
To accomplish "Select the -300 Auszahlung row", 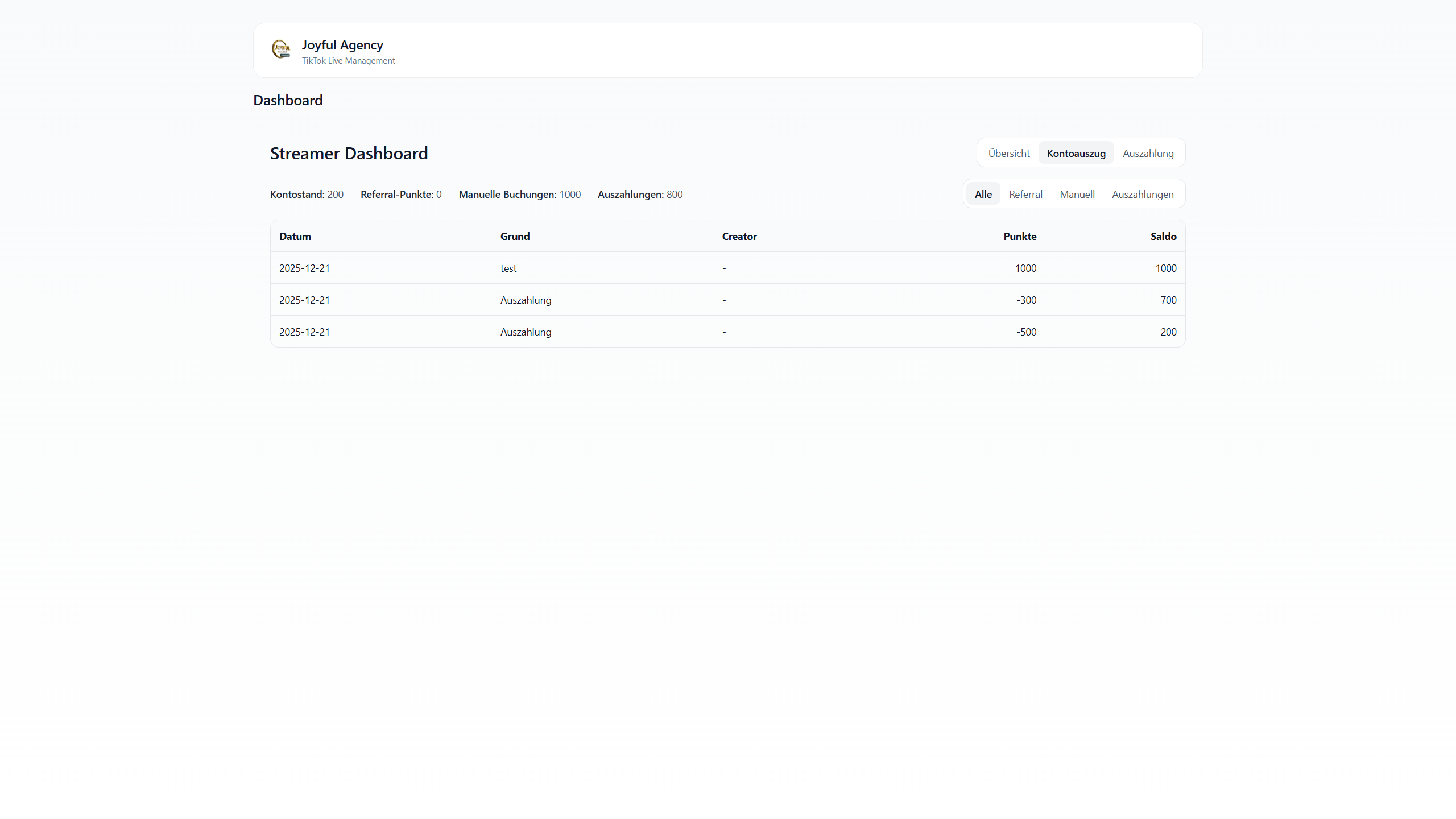I will 727,300.
